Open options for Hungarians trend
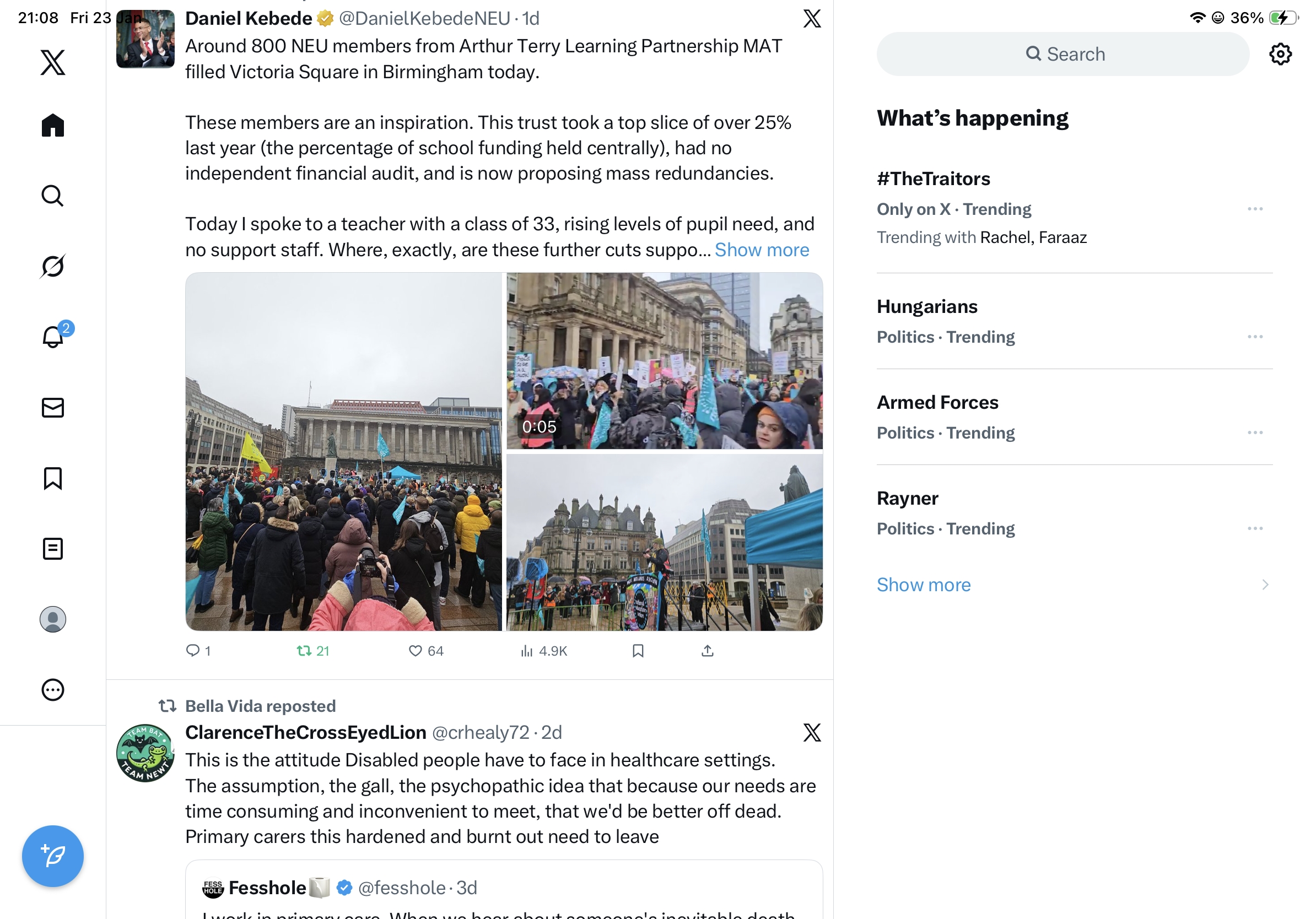The width and height of the screenshot is (1316, 919). [1255, 337]
